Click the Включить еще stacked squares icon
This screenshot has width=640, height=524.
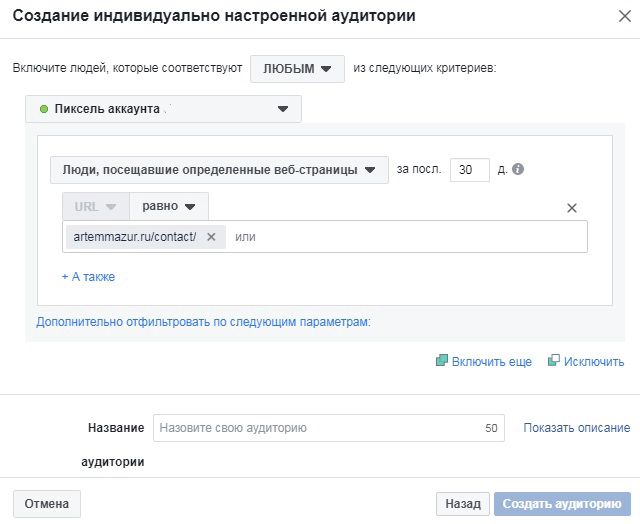coord(442,360)
